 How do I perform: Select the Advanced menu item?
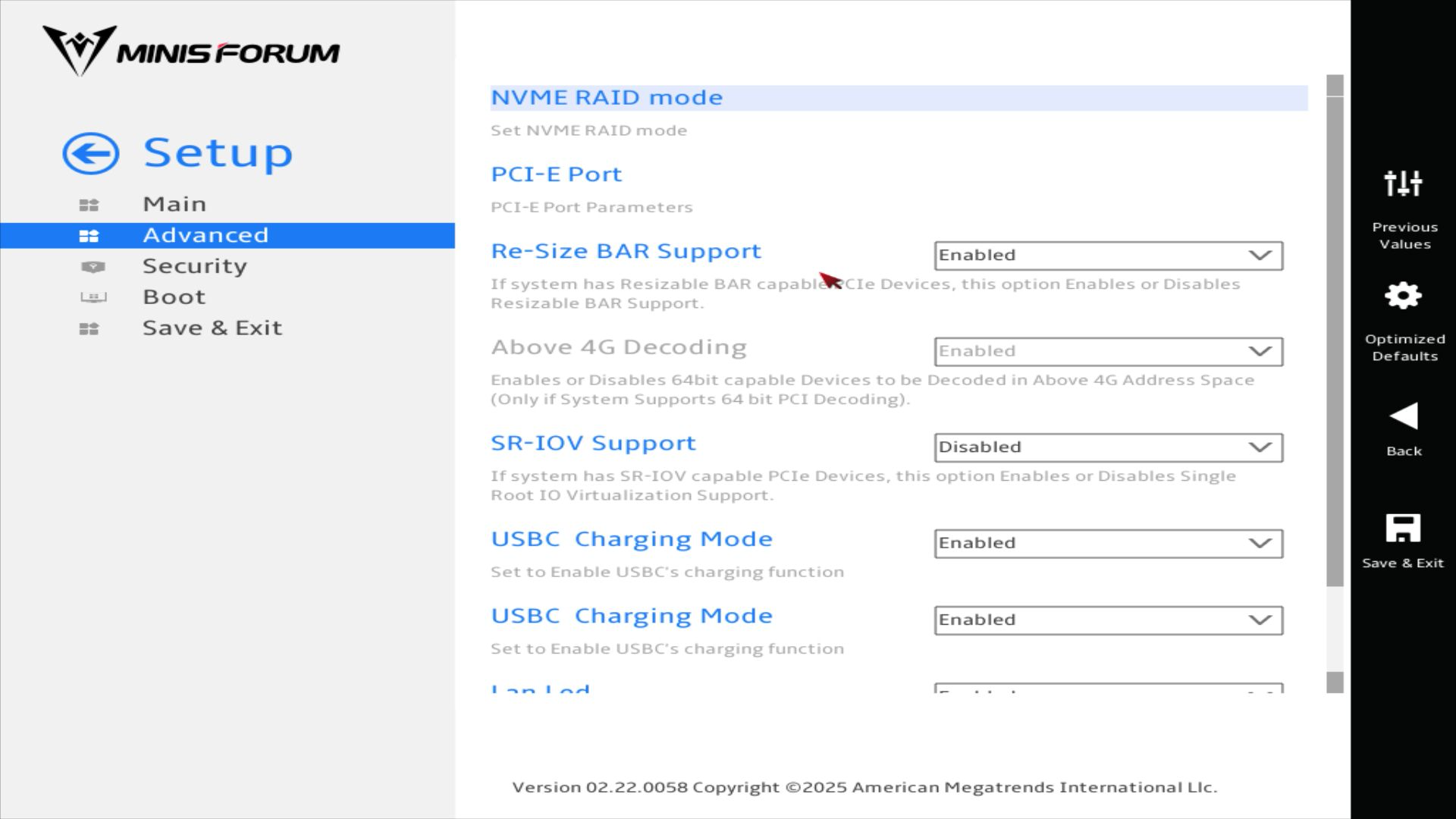[206, 235]
